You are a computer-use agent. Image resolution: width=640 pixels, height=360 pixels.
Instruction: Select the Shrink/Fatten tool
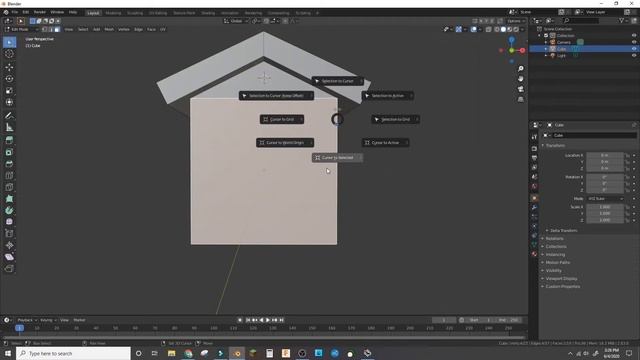point(9,245)
